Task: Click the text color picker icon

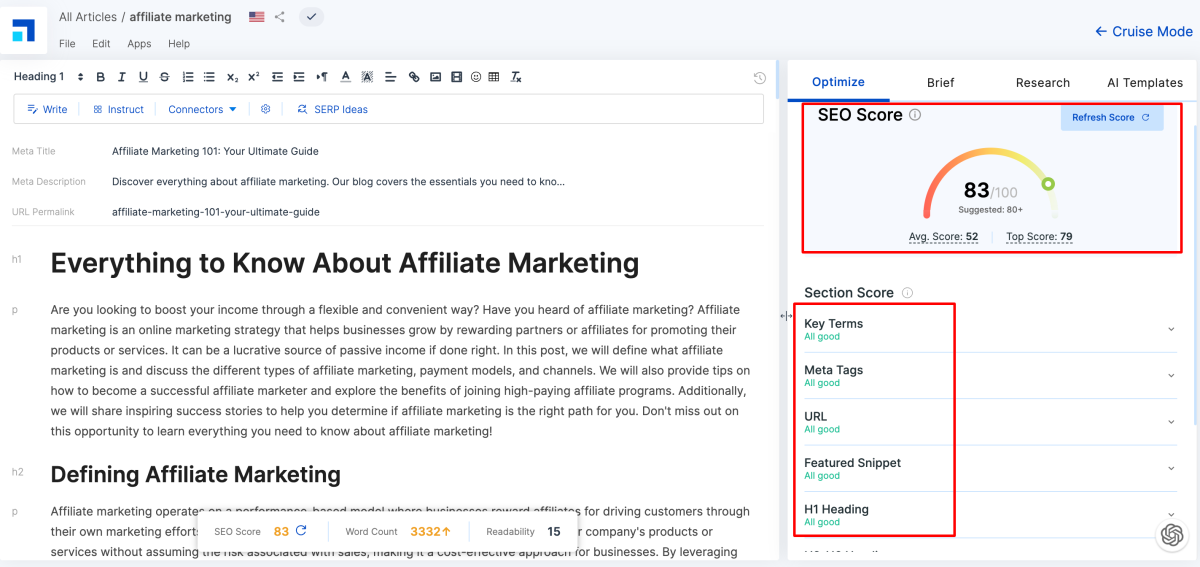Action: click(x=345, y=77)
